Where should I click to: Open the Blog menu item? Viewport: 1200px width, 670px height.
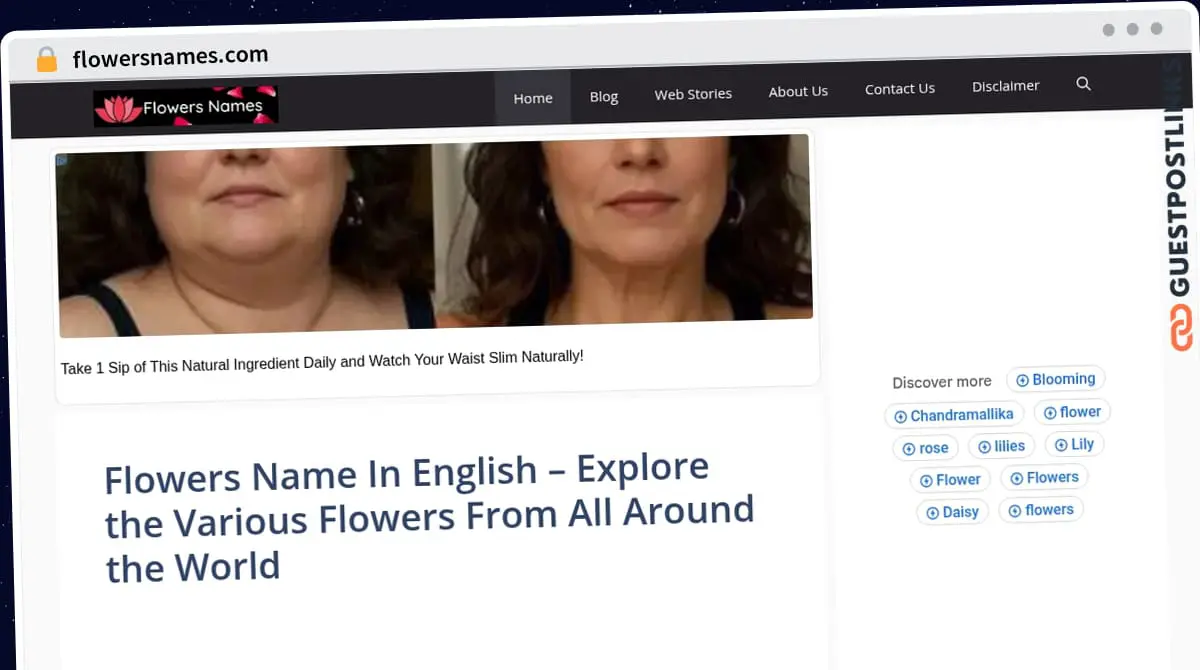point(604,96)
